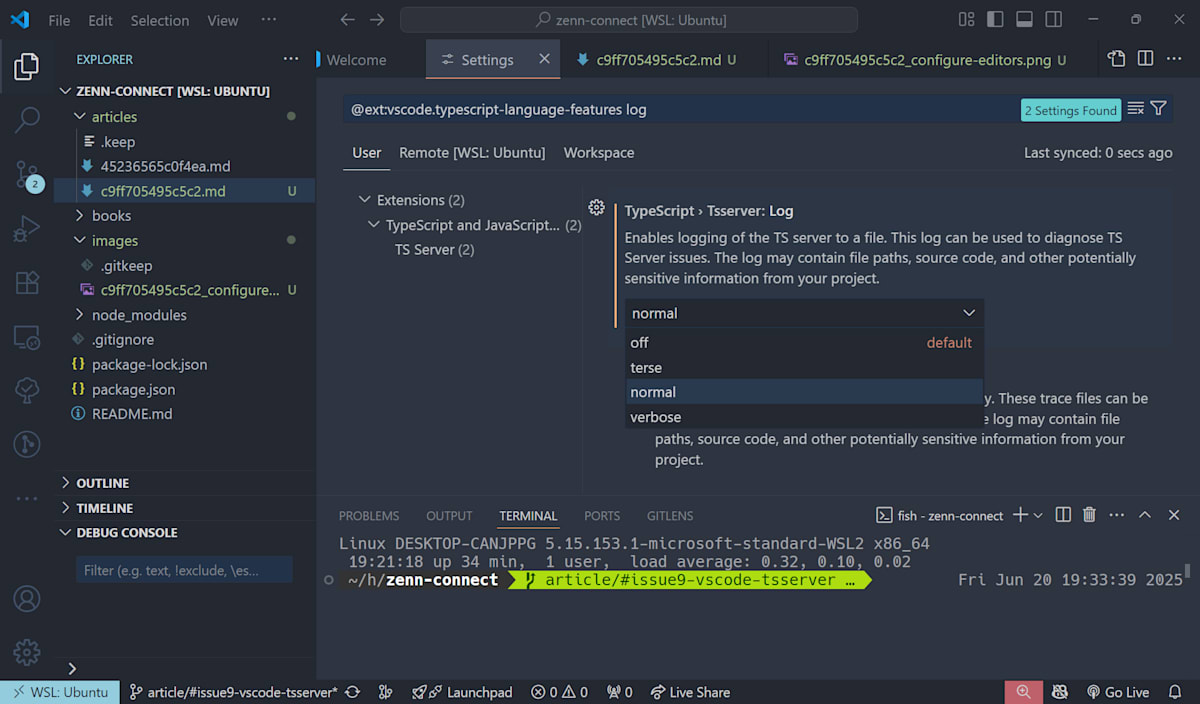Open the Explorer view in activity bar
The image size is (1200, 704).
pos(27,67)
